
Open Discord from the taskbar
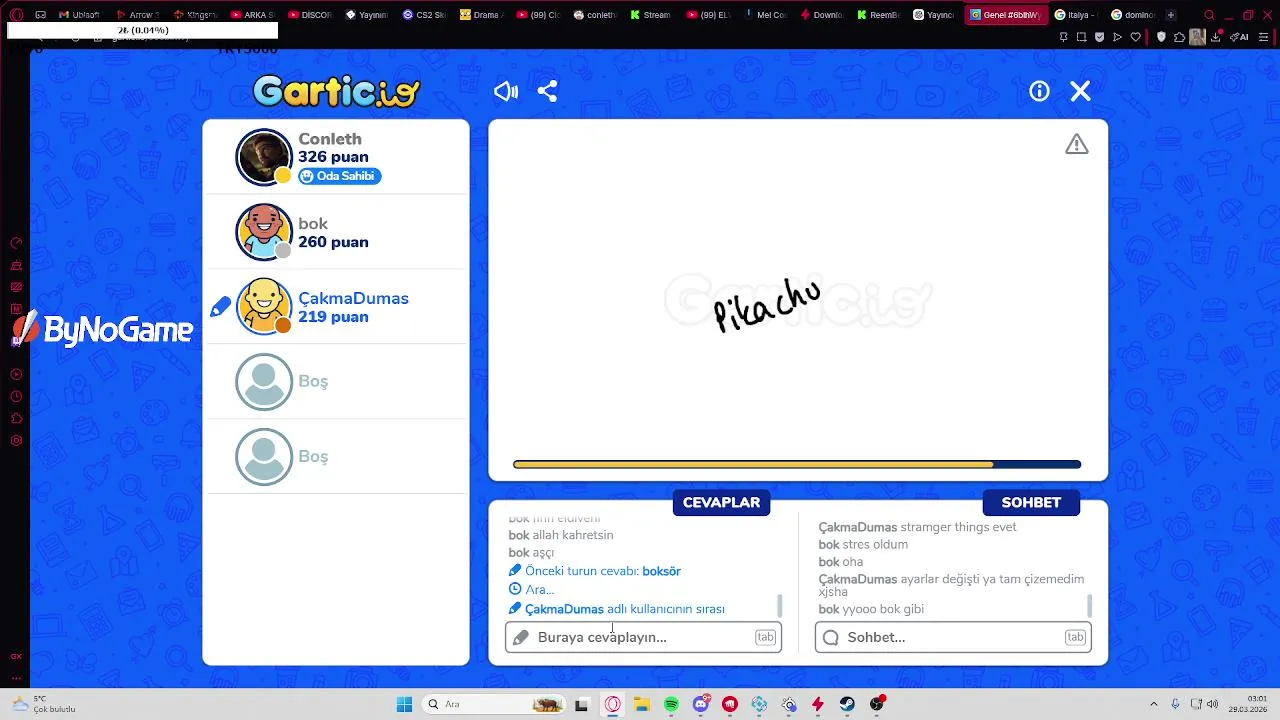(701, 704)
